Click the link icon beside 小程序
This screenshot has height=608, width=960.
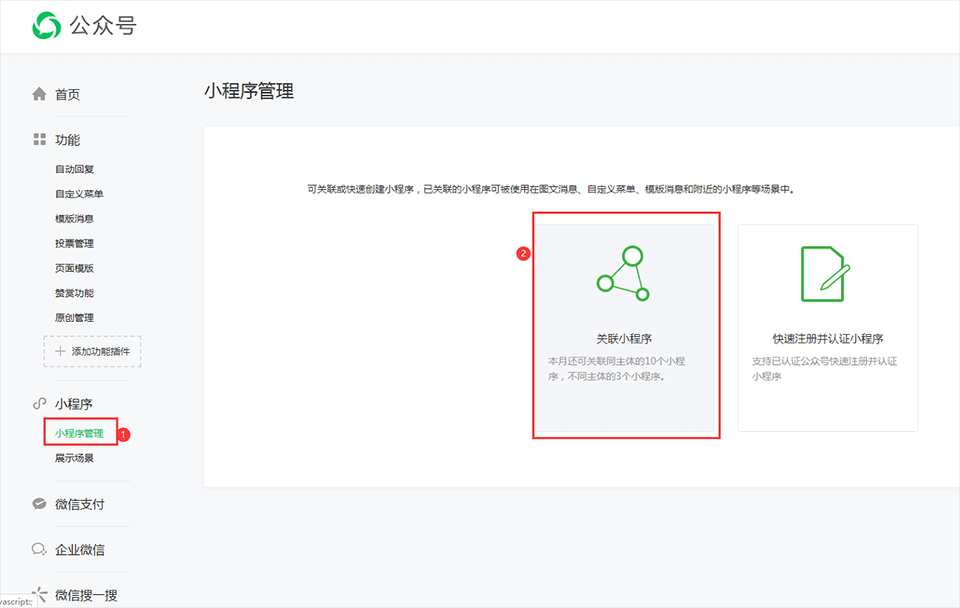coord(39,403)
